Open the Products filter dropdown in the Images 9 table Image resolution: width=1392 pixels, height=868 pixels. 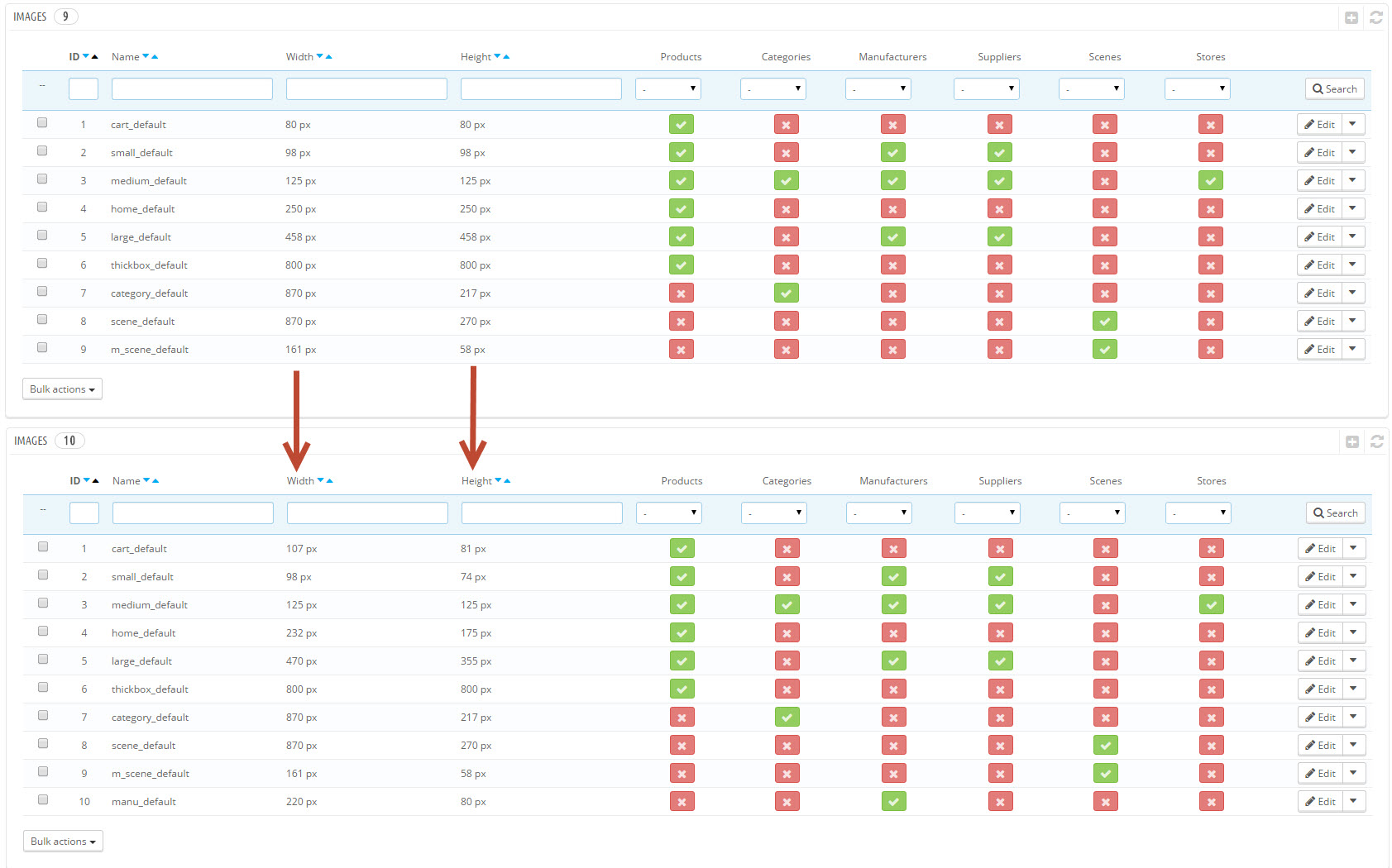[668, 88]
